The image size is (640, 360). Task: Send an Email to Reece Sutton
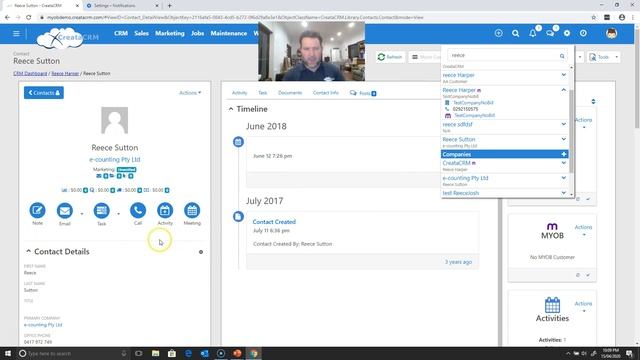coord(64,211)
